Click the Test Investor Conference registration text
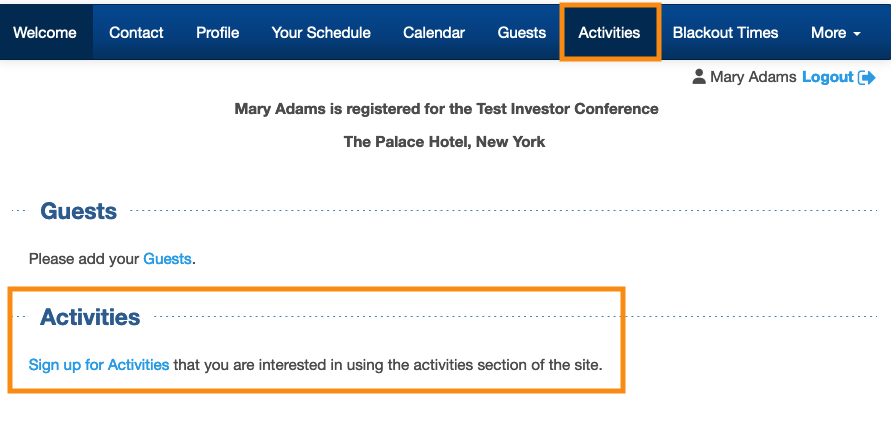891x440 pixels. click(446, 109)
